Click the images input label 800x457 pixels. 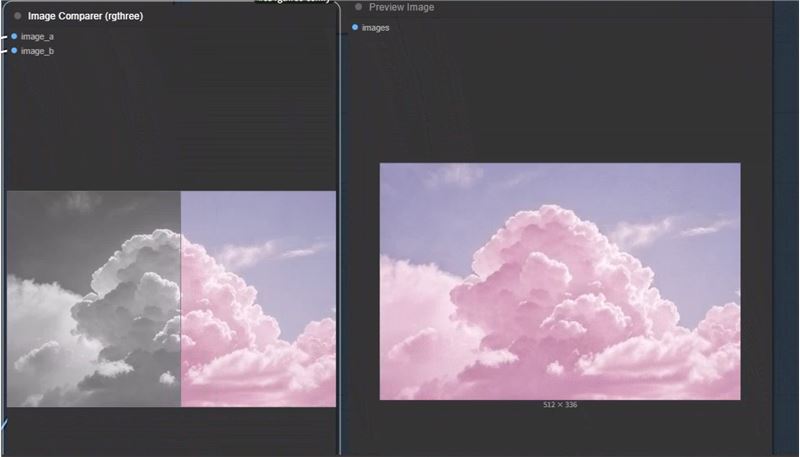coord(376,27)
